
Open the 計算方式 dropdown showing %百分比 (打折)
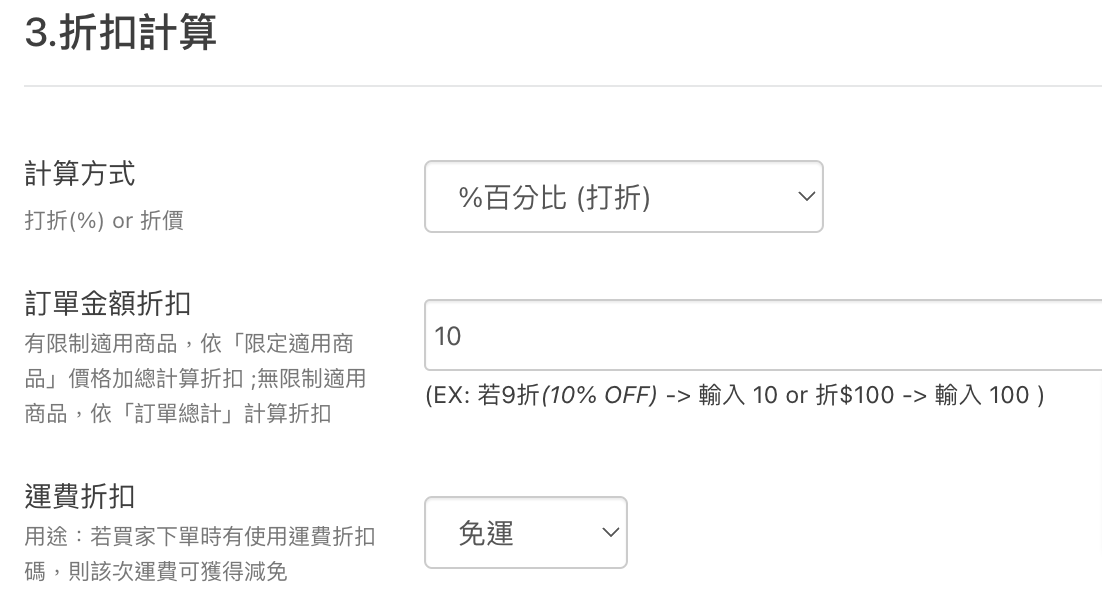[622, 197]
